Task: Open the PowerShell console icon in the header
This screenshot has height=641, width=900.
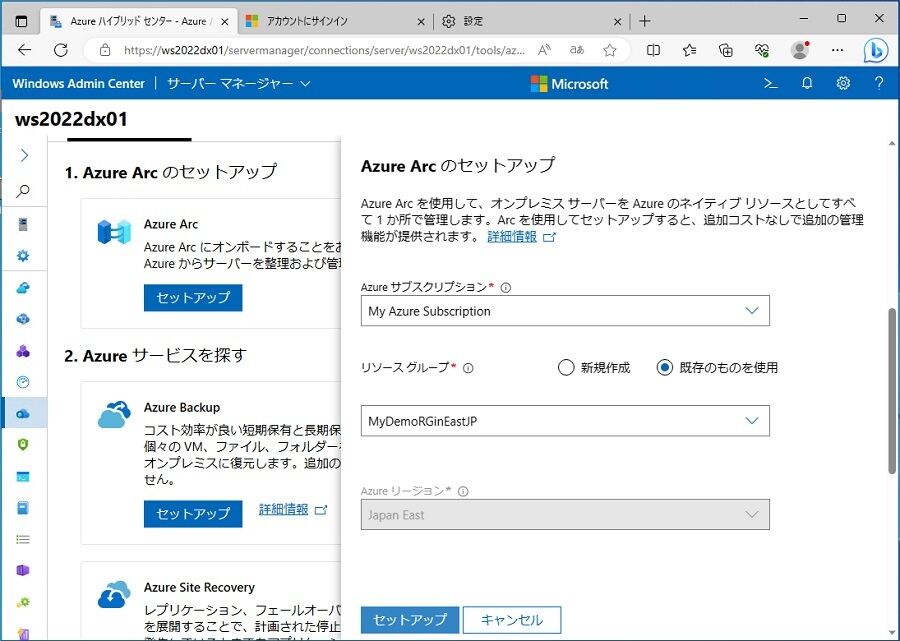Action: point(771,84)
